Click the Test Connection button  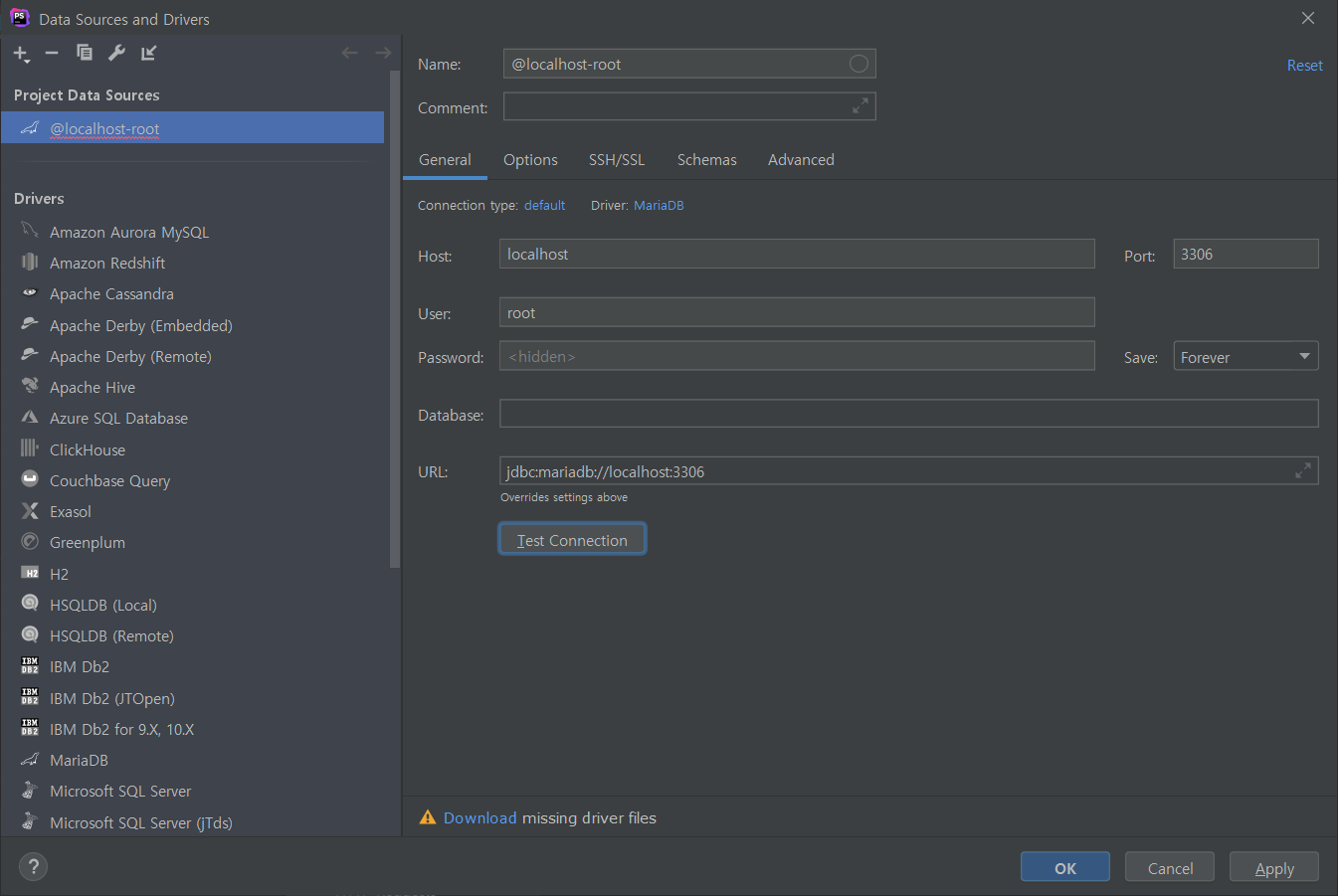pos(572,539)
